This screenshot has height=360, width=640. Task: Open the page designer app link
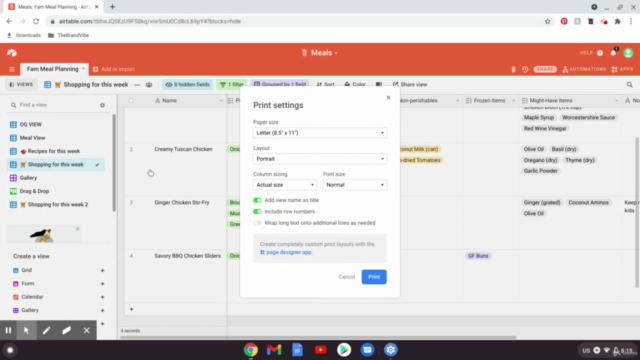[286, 252]
